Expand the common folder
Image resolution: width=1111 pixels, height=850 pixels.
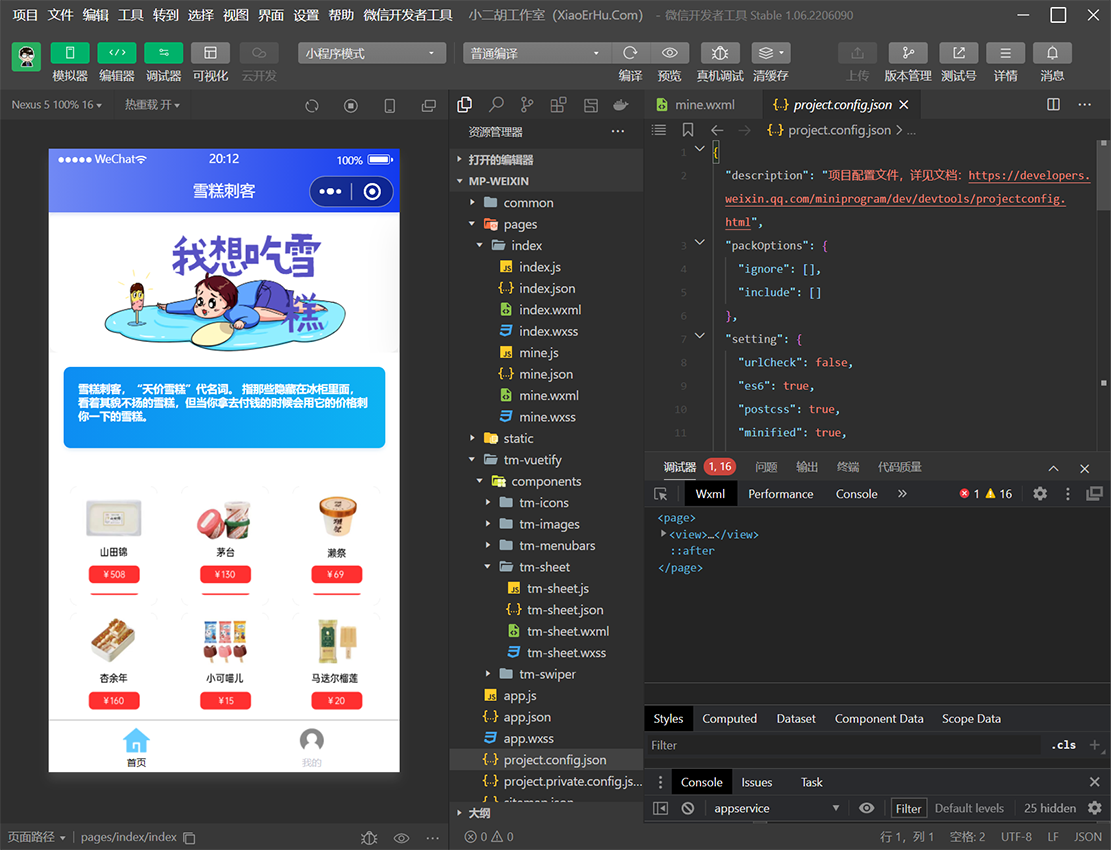pos(528,203)
